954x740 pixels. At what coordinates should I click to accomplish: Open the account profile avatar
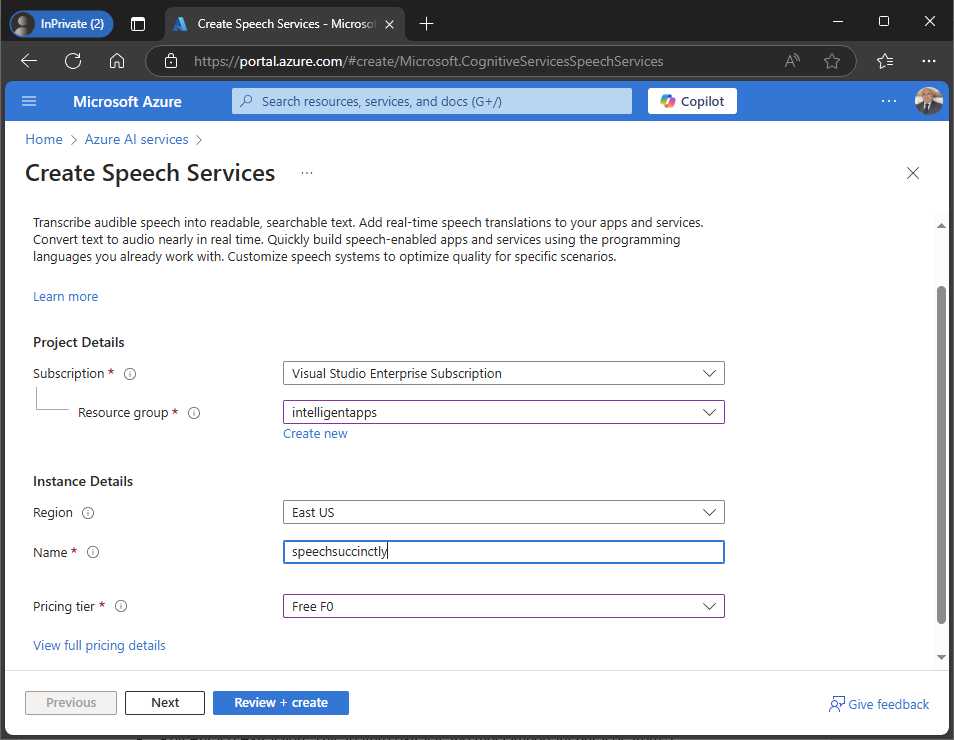pyautogui.click(x=928, y=101)
